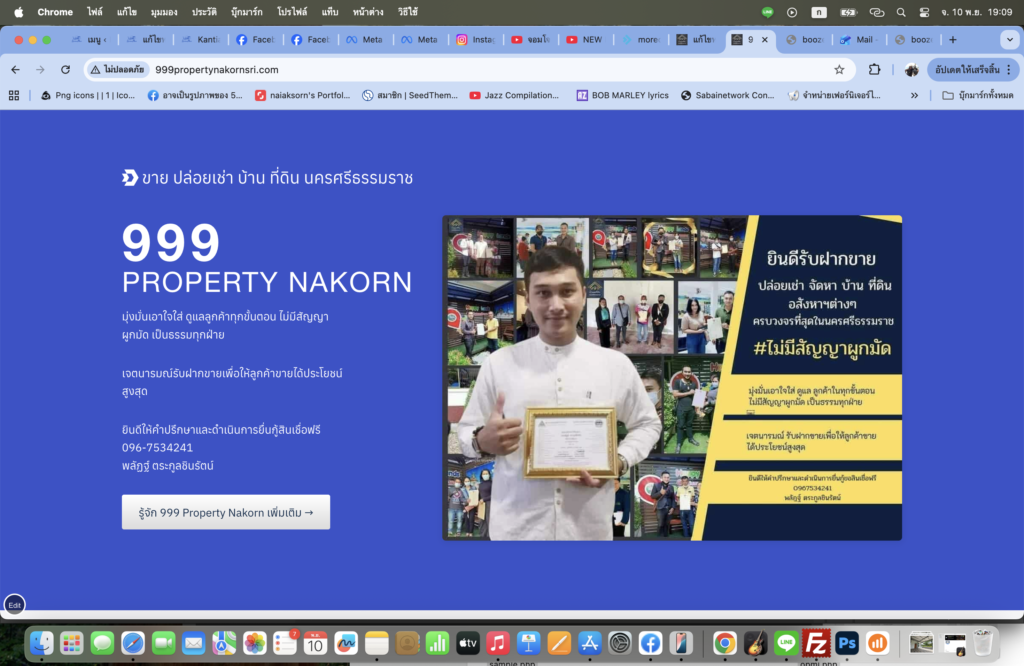Toggle the Thai keyboard input source indicator

tap(819, 12)
